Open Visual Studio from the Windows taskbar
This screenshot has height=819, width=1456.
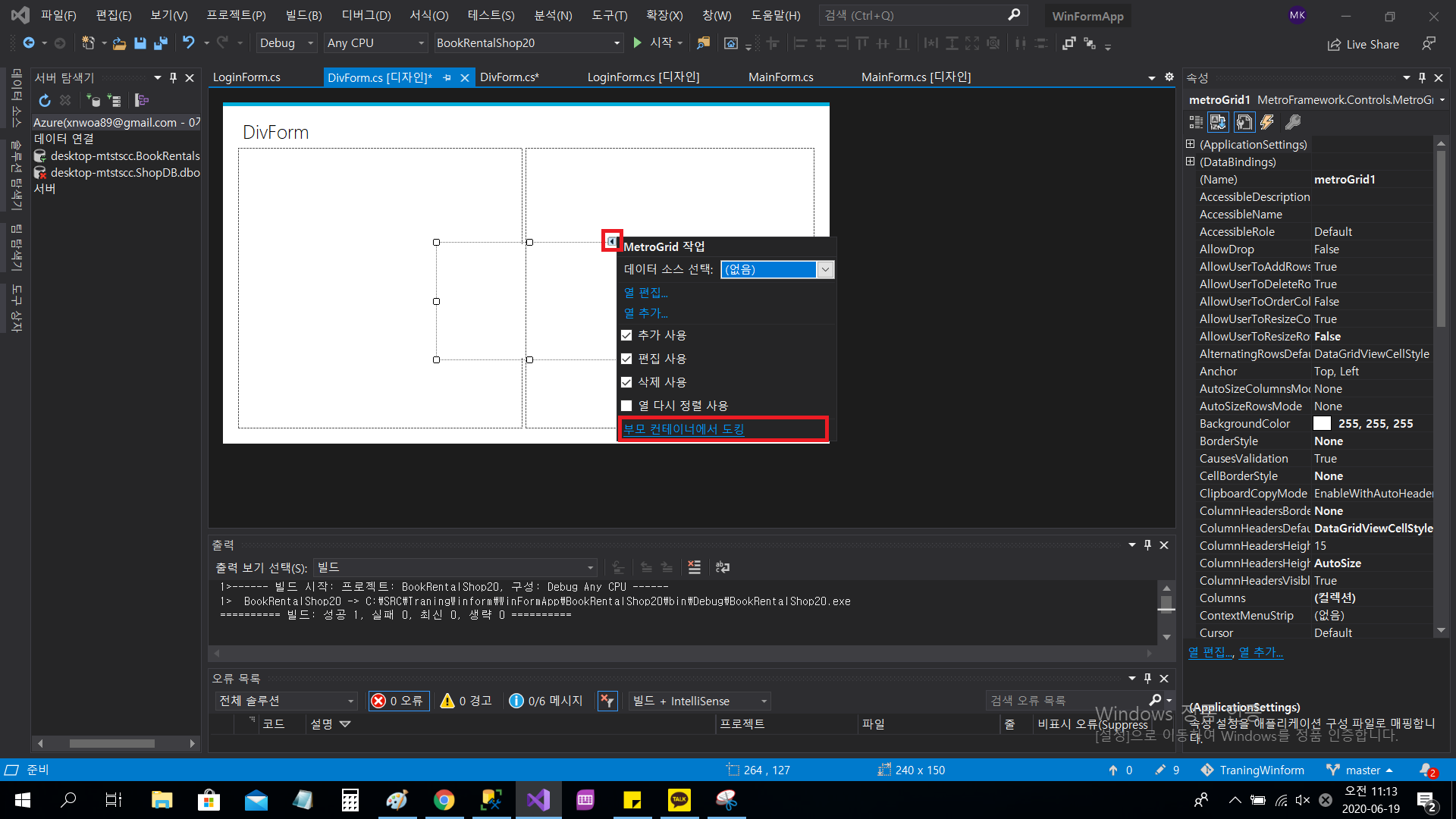(x=538, y=800)
